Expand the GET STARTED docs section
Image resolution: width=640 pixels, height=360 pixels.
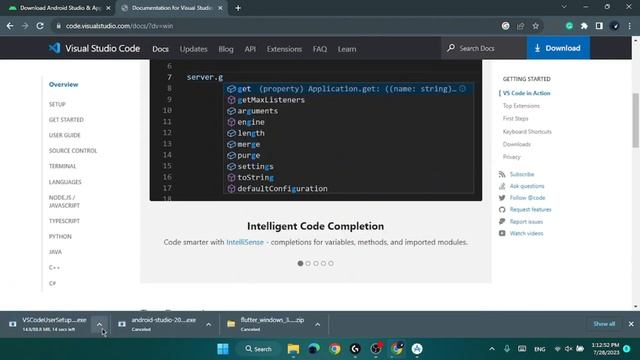66,120
